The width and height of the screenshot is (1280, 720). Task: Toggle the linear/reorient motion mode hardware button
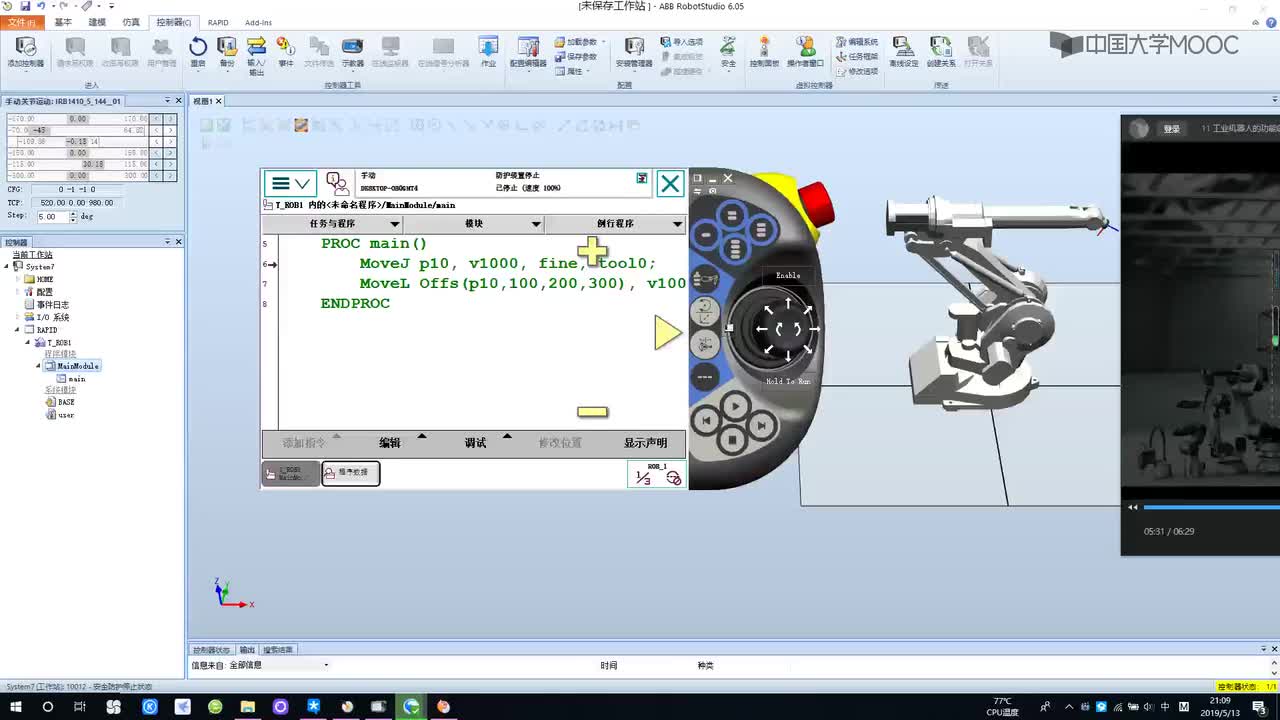click(704, 312)
